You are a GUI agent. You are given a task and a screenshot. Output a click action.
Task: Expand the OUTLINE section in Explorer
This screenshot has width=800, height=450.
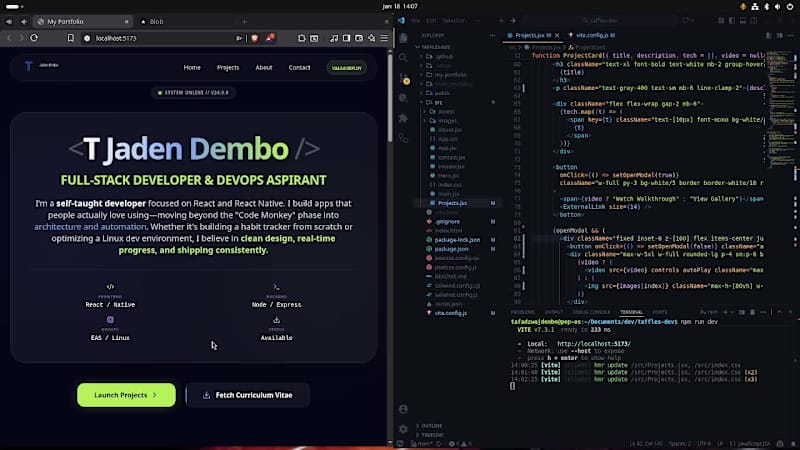[x=432, y=426]
